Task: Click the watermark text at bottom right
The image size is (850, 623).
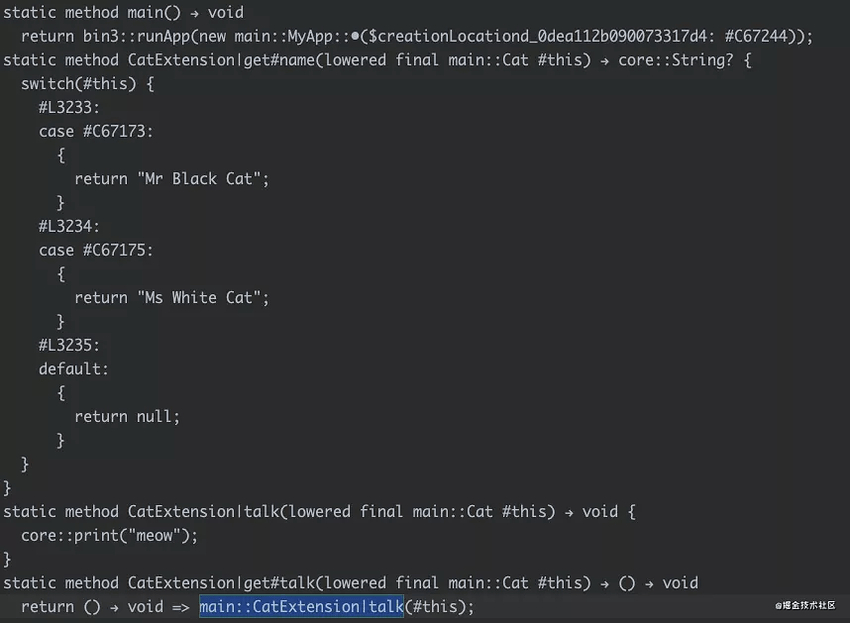Action: pos(806,605)
